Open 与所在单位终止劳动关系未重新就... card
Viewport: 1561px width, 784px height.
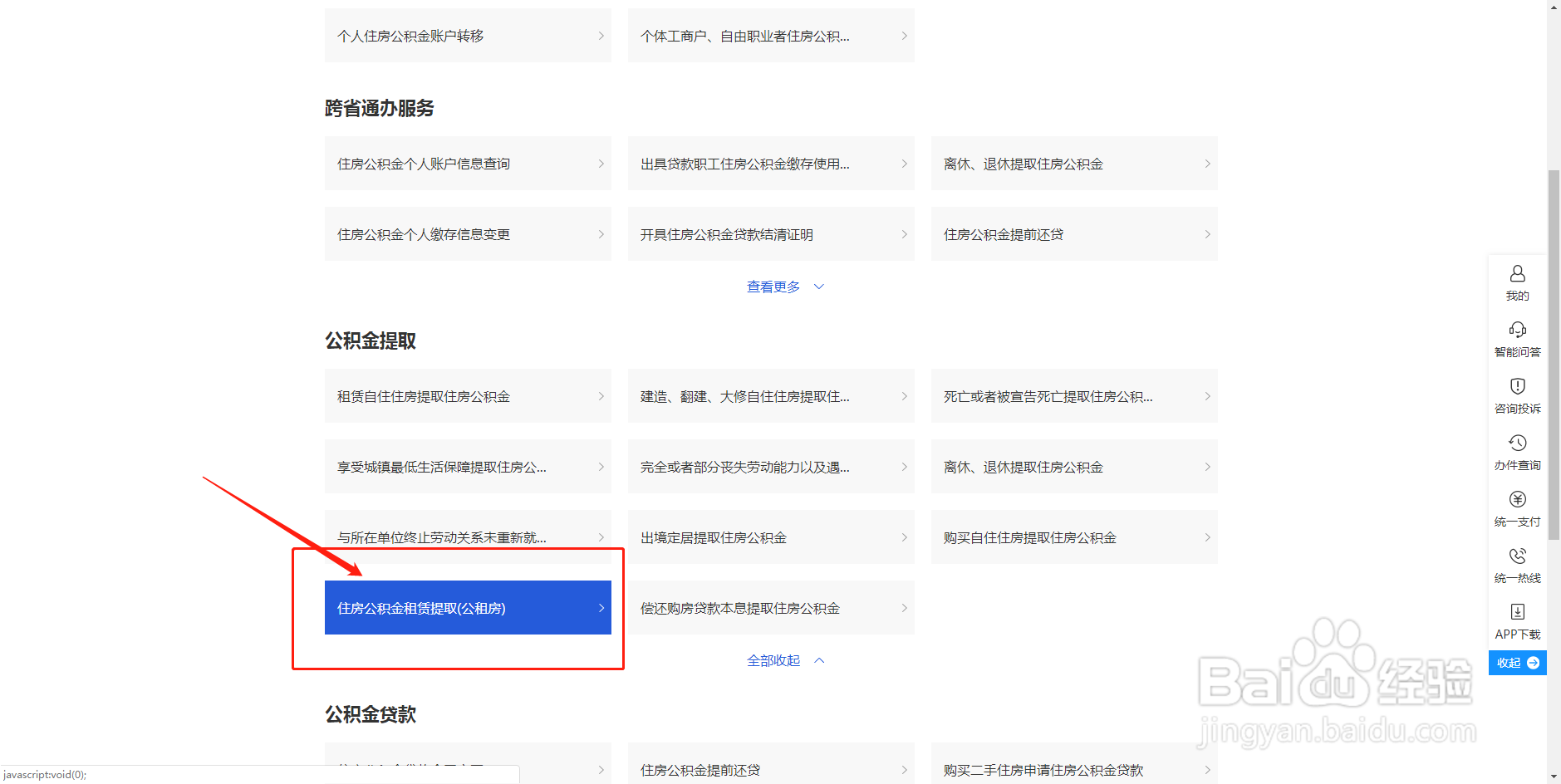tap(468, 537)
